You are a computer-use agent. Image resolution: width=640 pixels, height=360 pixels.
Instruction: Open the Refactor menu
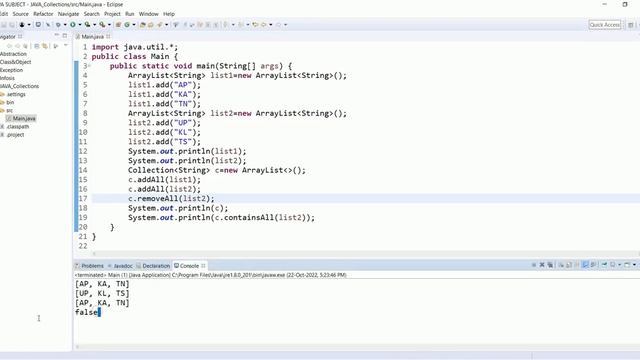[x=43, y=14]
